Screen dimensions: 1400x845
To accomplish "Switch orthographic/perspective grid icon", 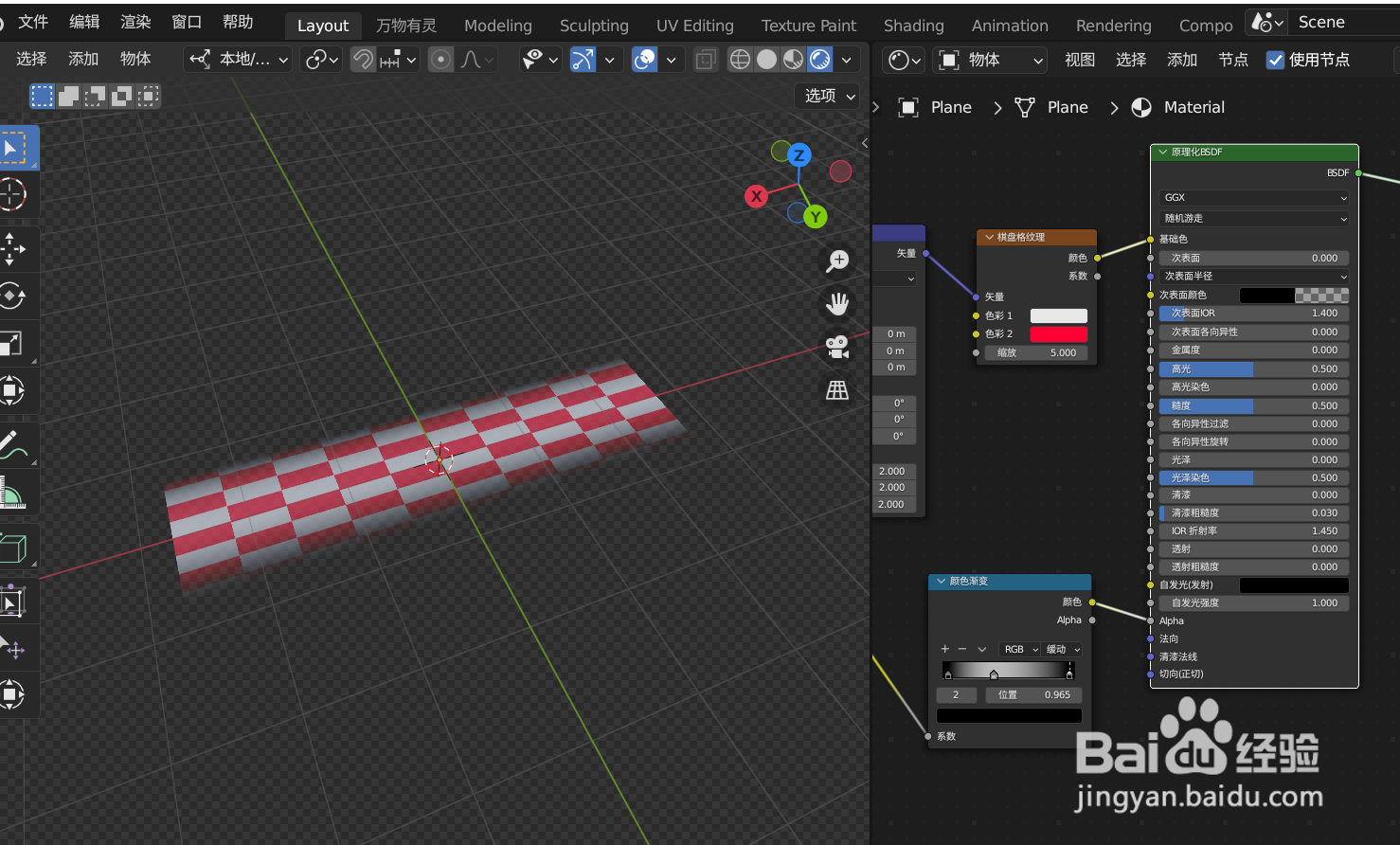I will 837,390.
